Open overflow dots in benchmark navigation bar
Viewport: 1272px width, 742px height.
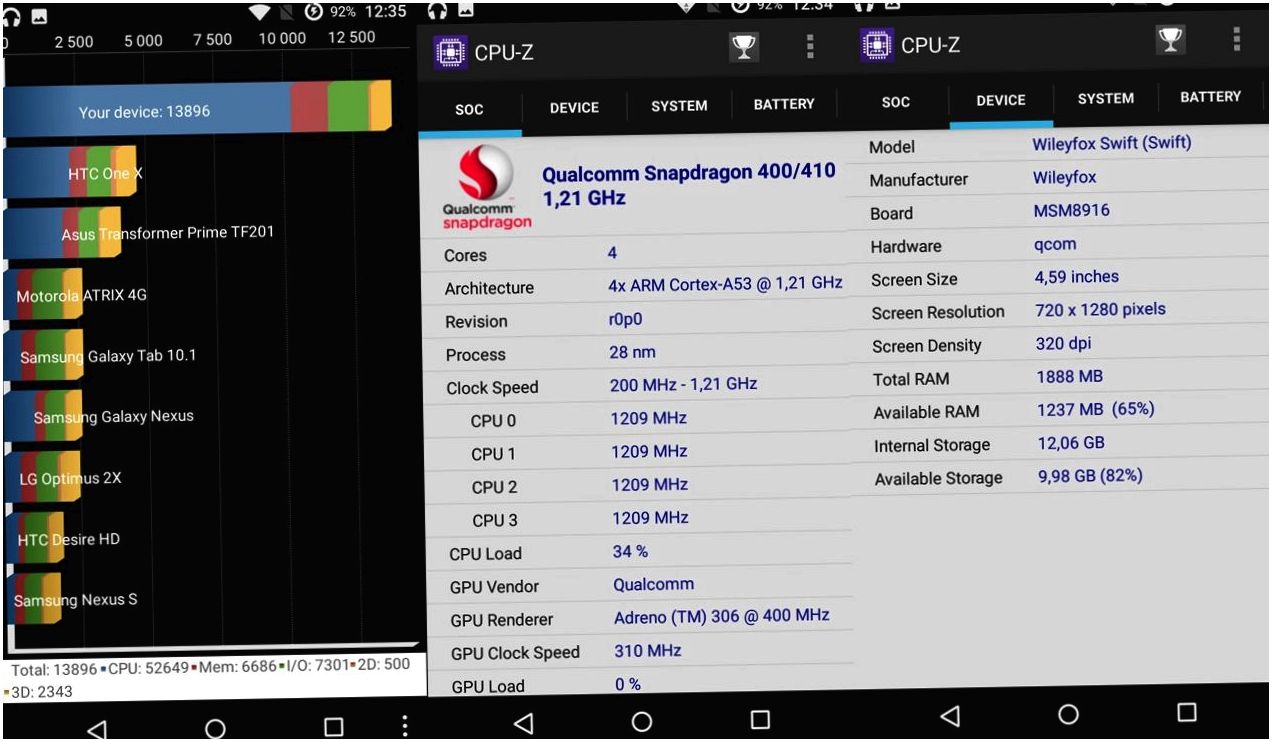click(x=404, y=726)
